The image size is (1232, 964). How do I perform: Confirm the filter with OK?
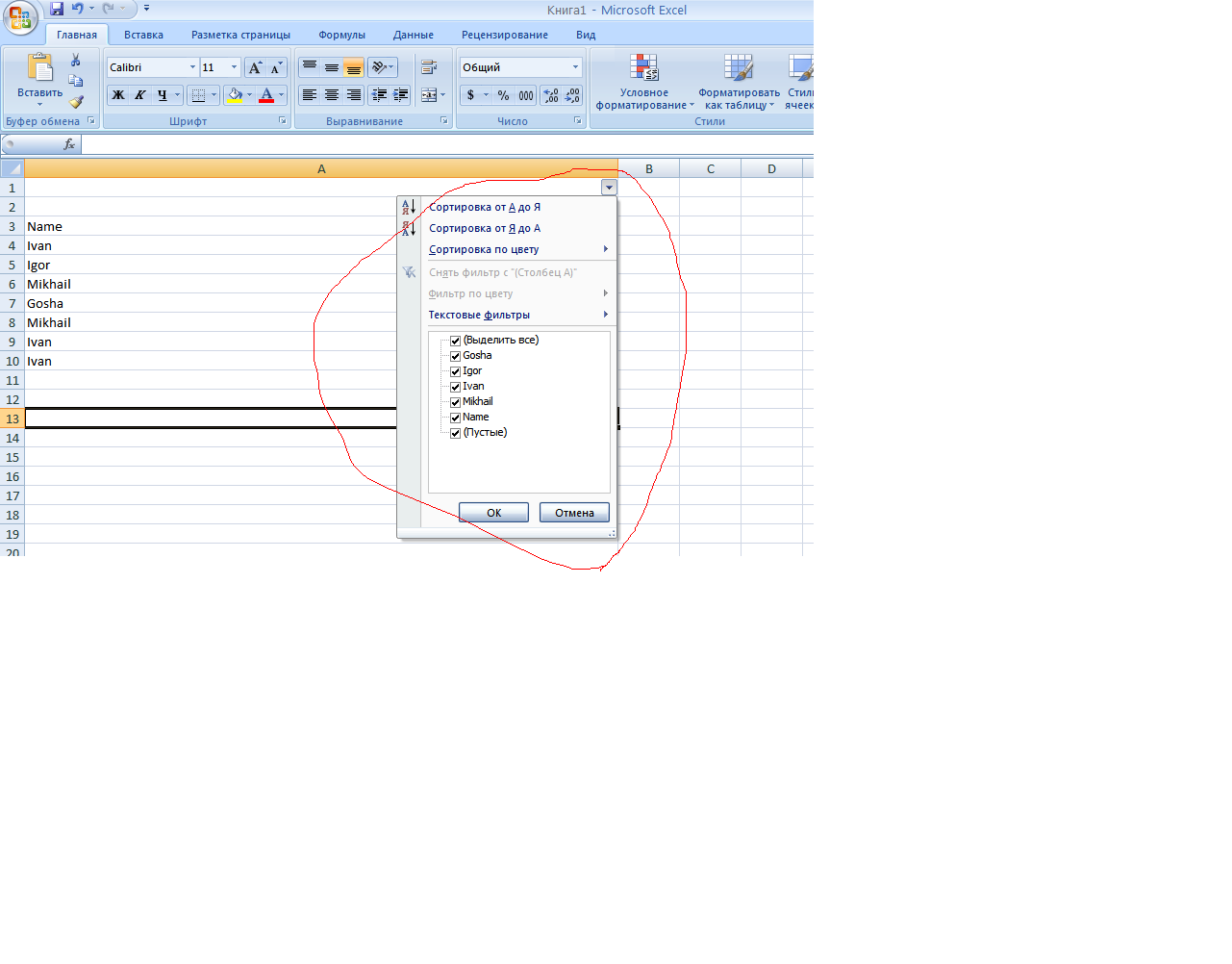coord(493,513)
